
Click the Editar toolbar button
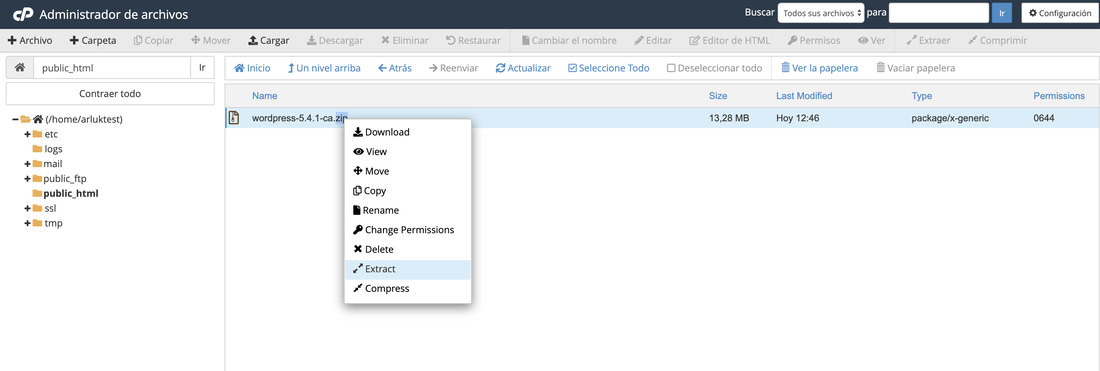pyautogui.click(x=653, y=41)
